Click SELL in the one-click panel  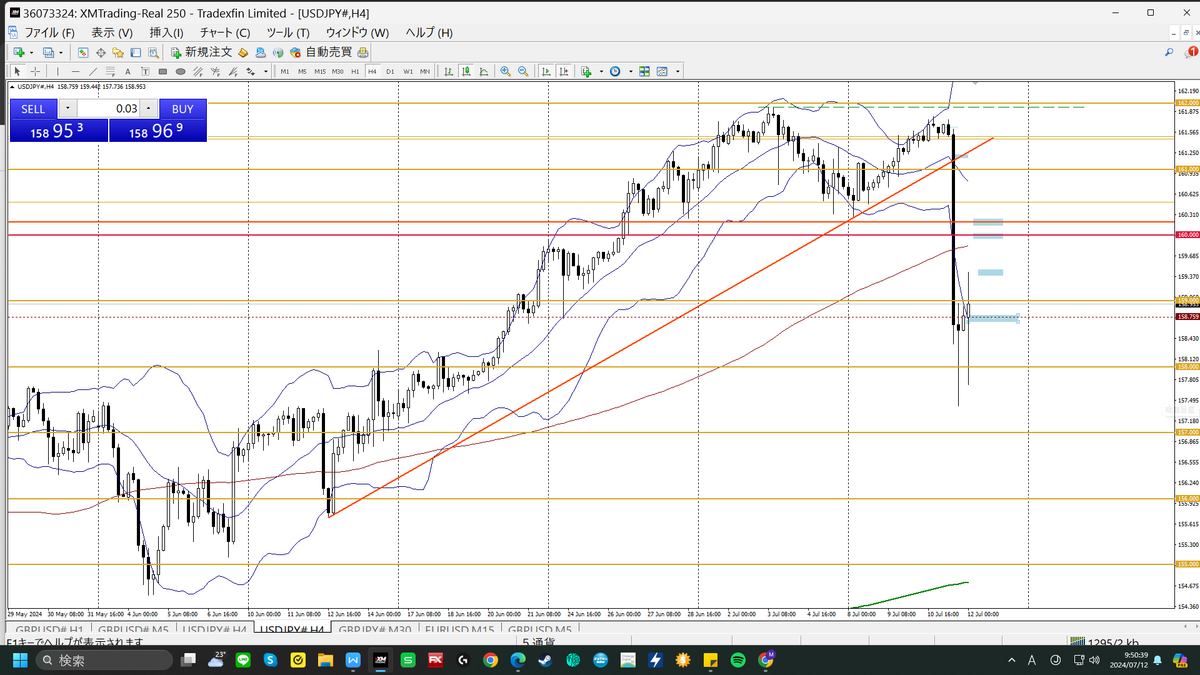33,109
